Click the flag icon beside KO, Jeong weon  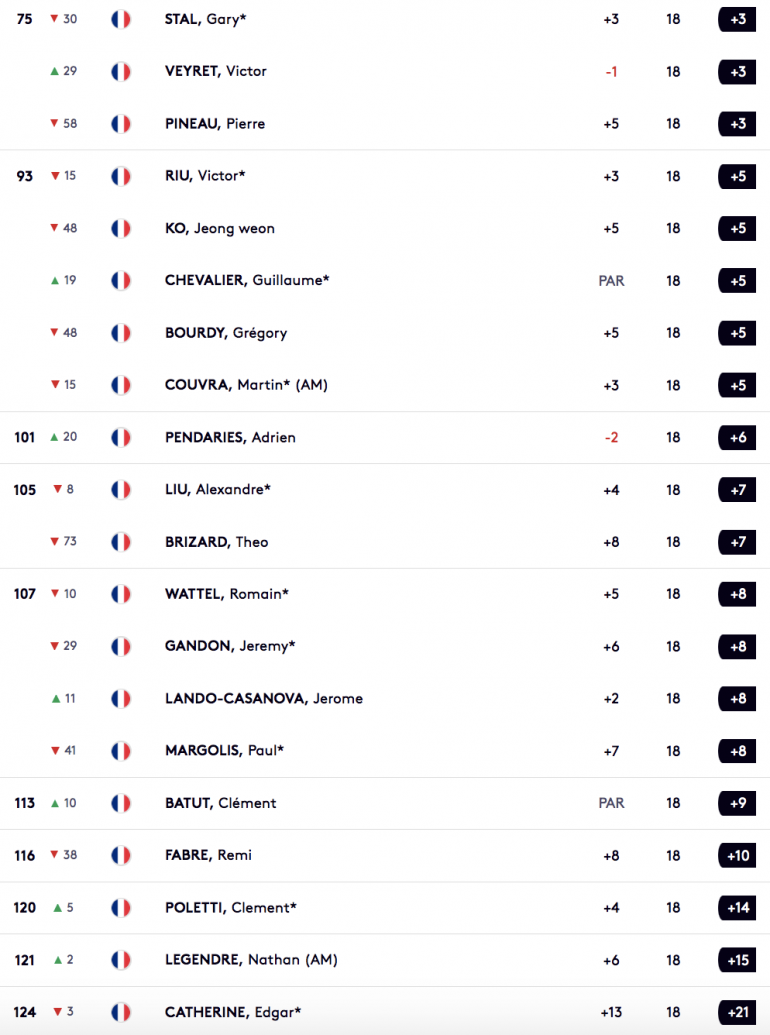(121, 228)
